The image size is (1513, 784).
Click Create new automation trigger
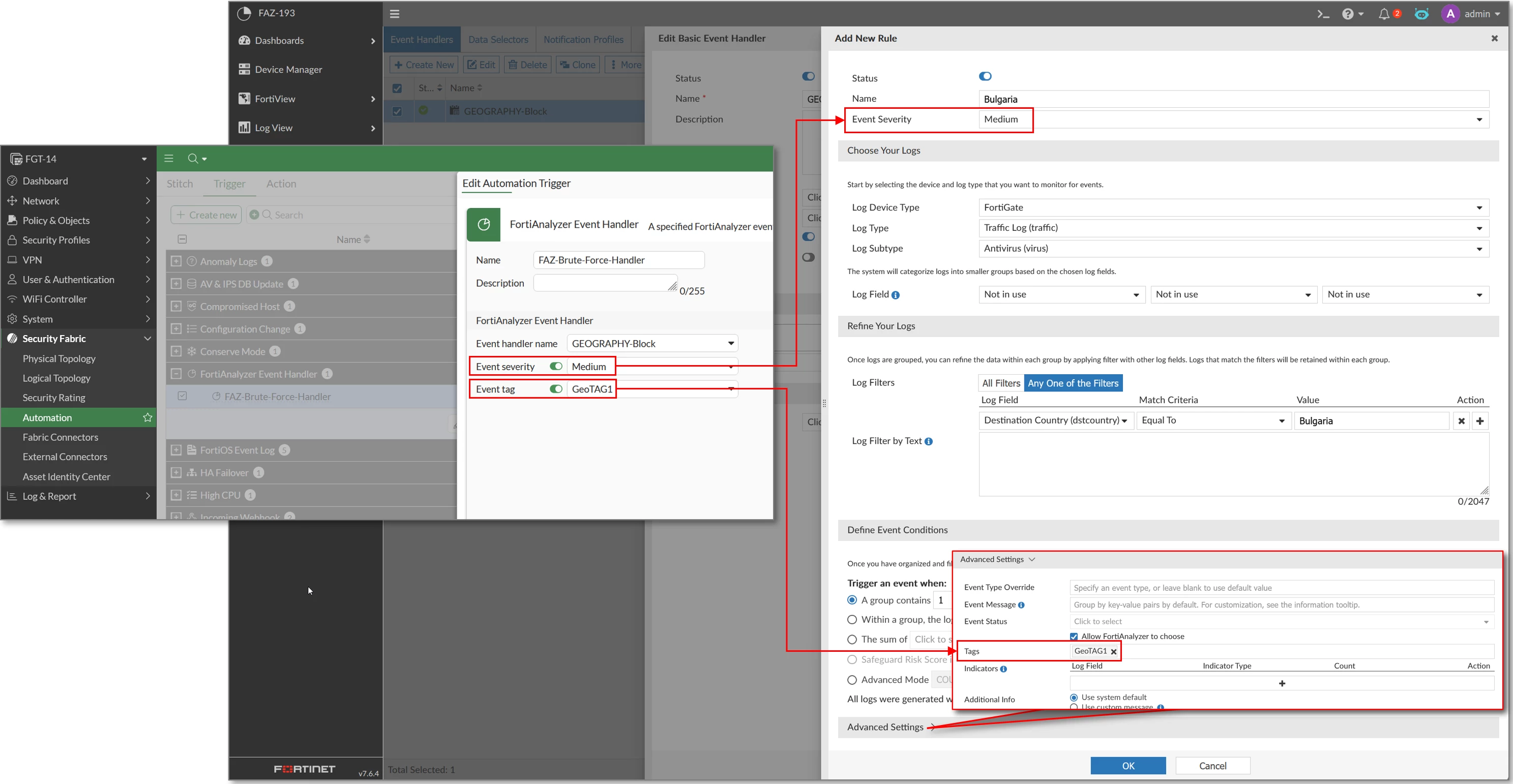206,215
